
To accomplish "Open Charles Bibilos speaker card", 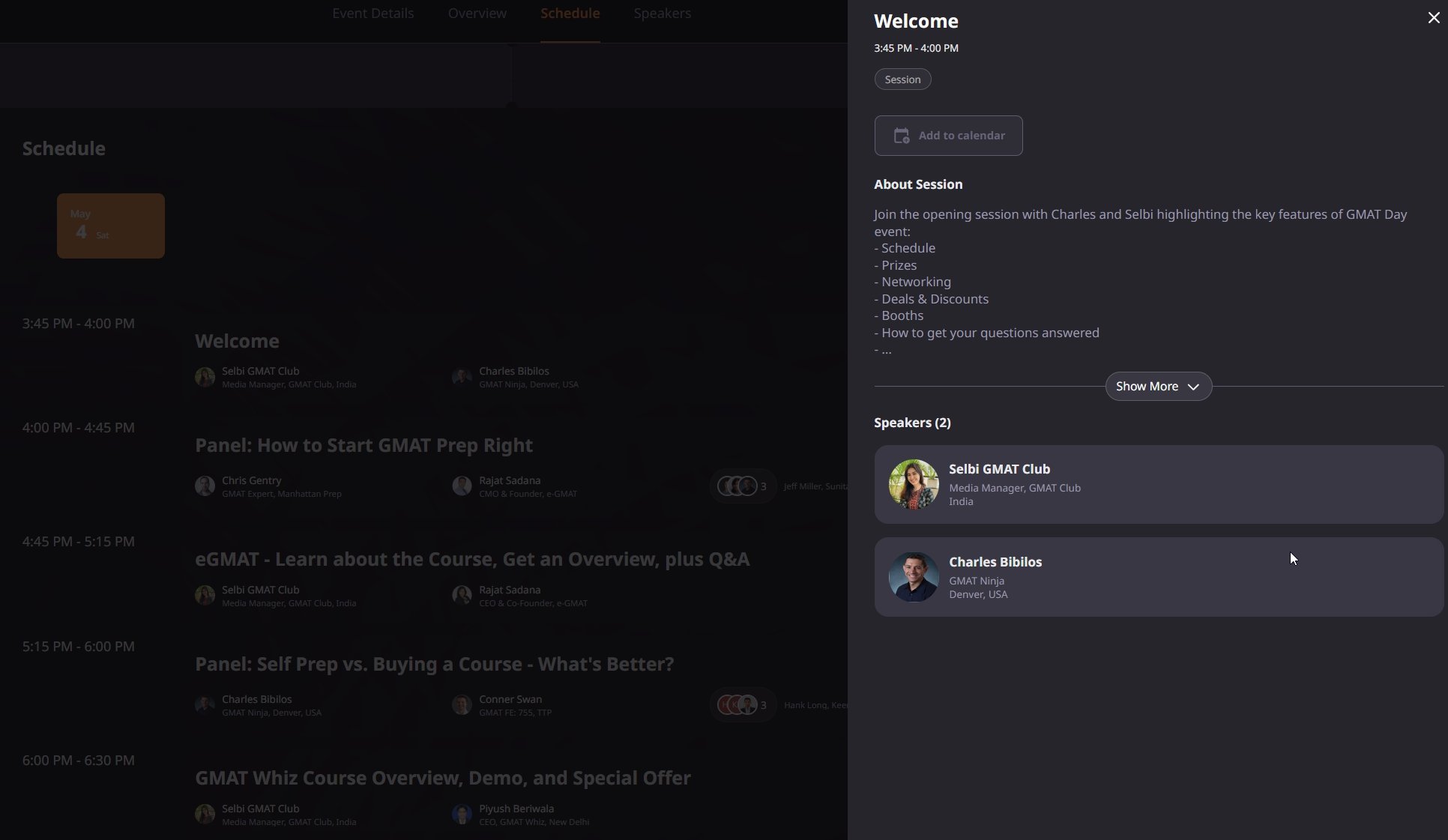I will (1159, 577).
